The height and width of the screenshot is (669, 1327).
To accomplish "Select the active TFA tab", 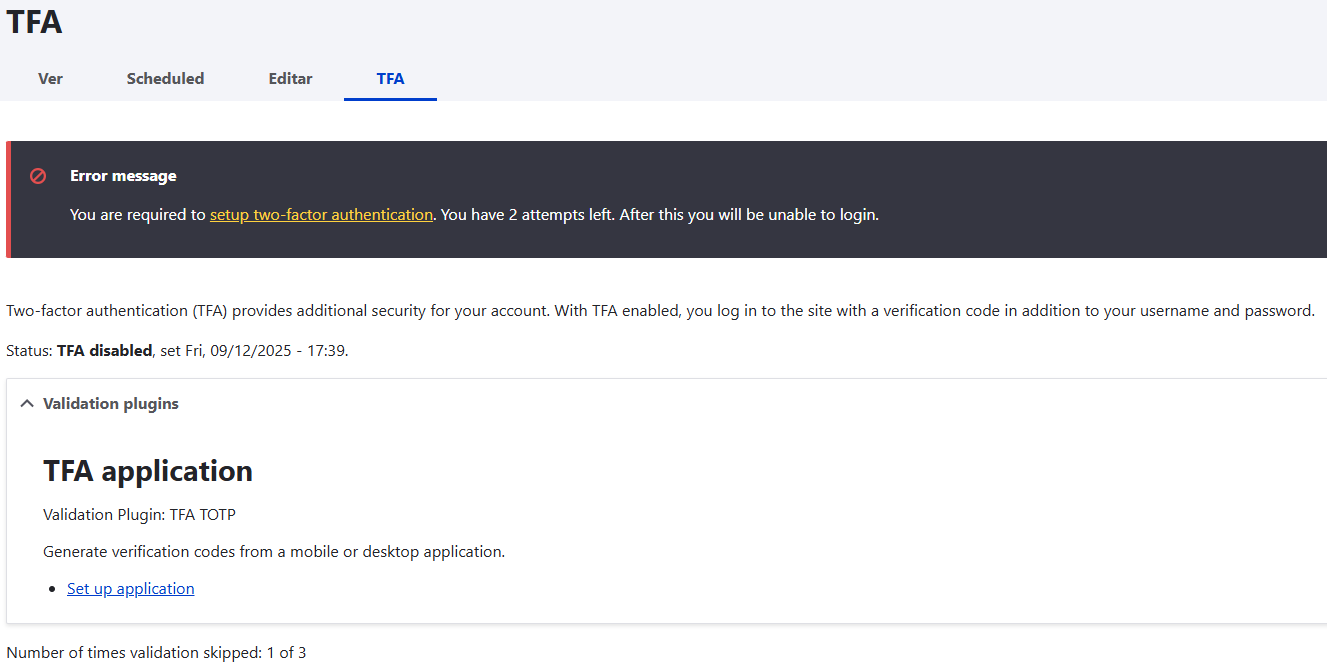I will pos(390,79).
